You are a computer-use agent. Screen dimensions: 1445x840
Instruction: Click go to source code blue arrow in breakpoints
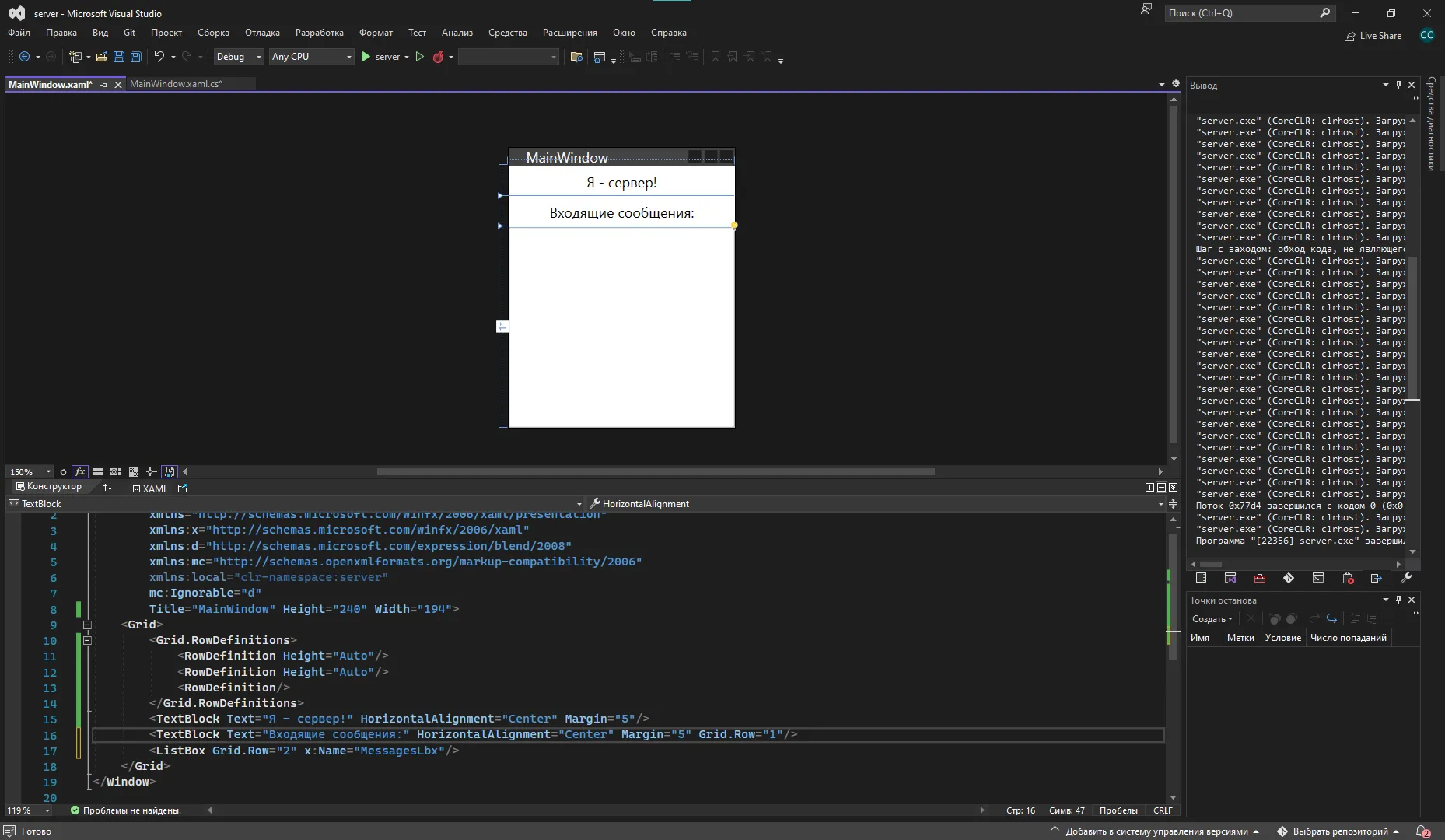[x=1331, y=619]
